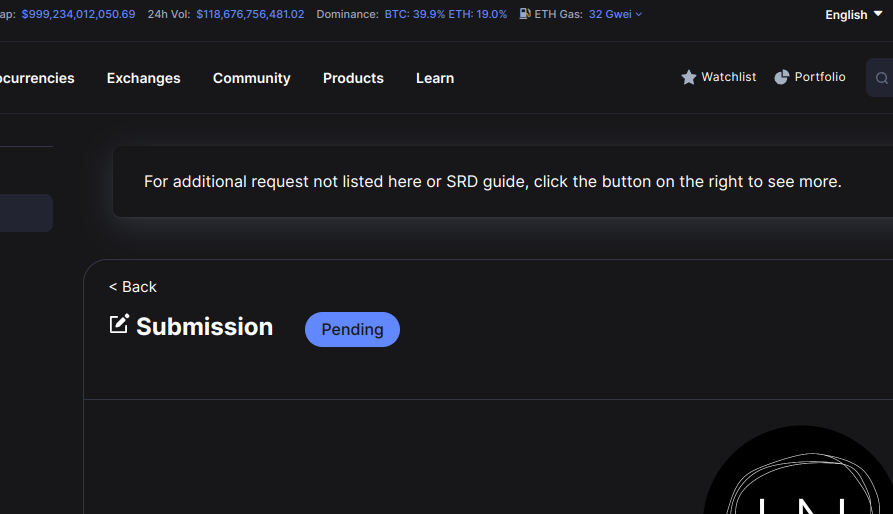The width and height of the screenshot is (893, 514).
Task: Open the Cryptocurrencies menu
Action: 37,78
